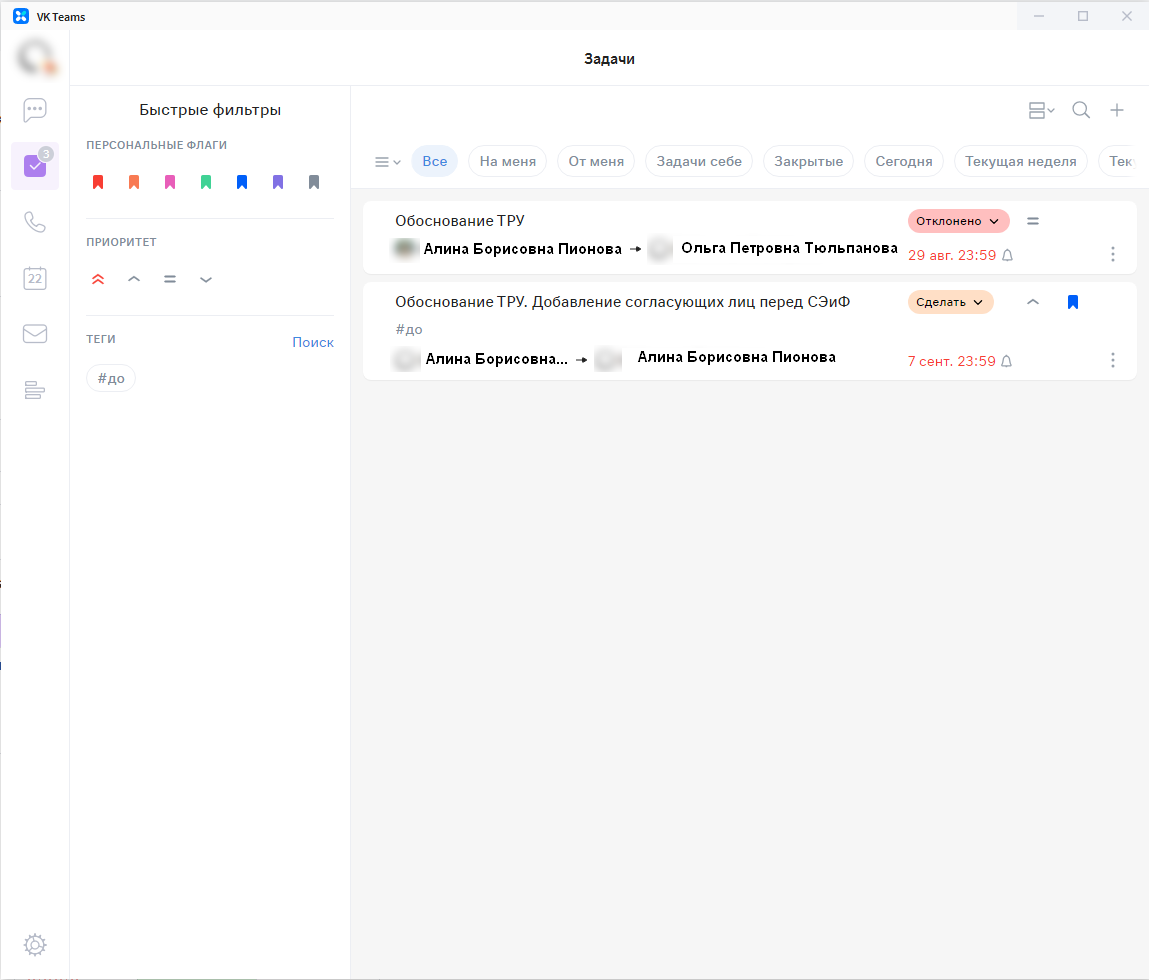Select the red personal flag filter

(x=98, y=182)
